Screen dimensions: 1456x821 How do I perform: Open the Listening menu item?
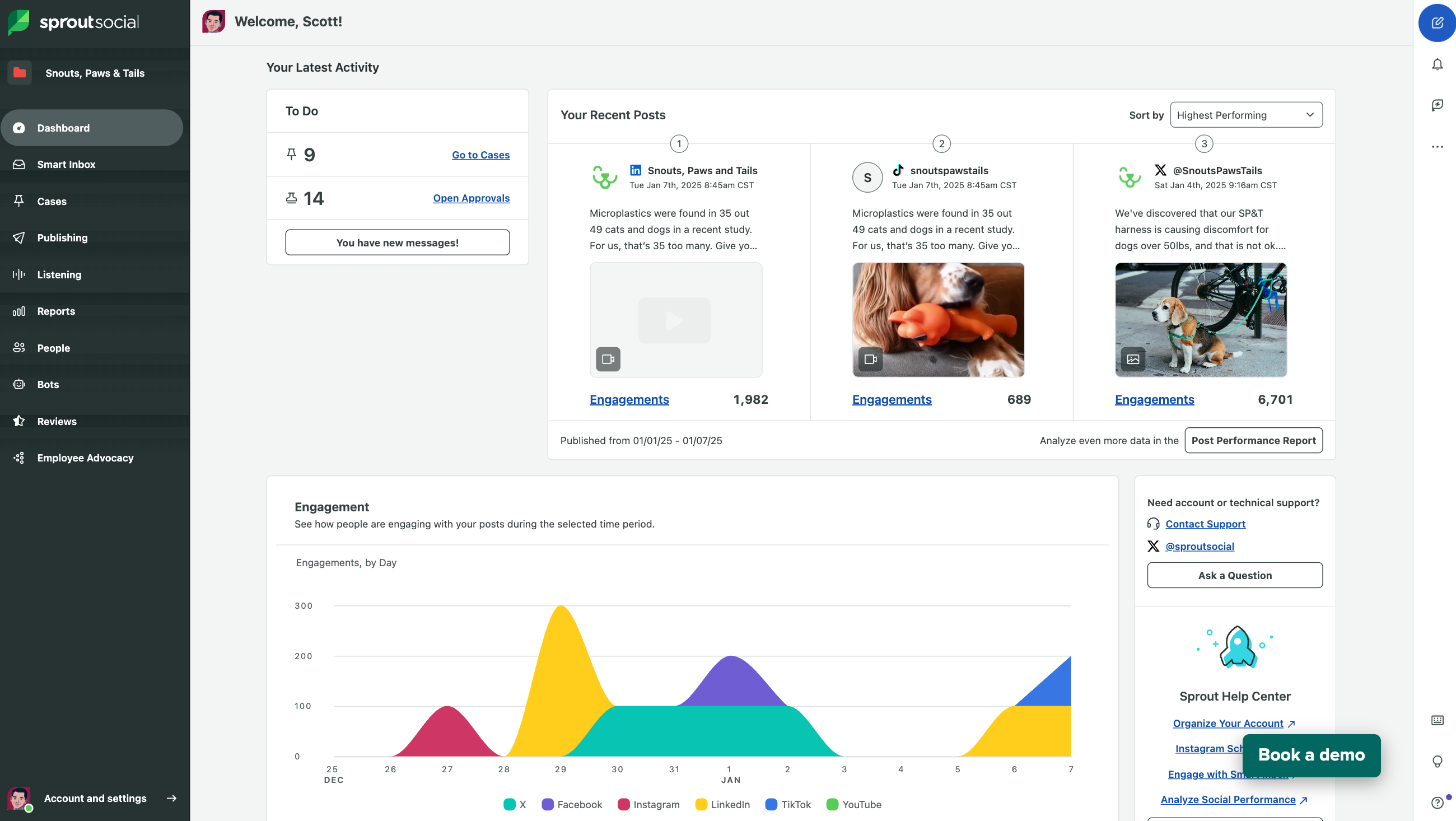[x=92, y=275]
